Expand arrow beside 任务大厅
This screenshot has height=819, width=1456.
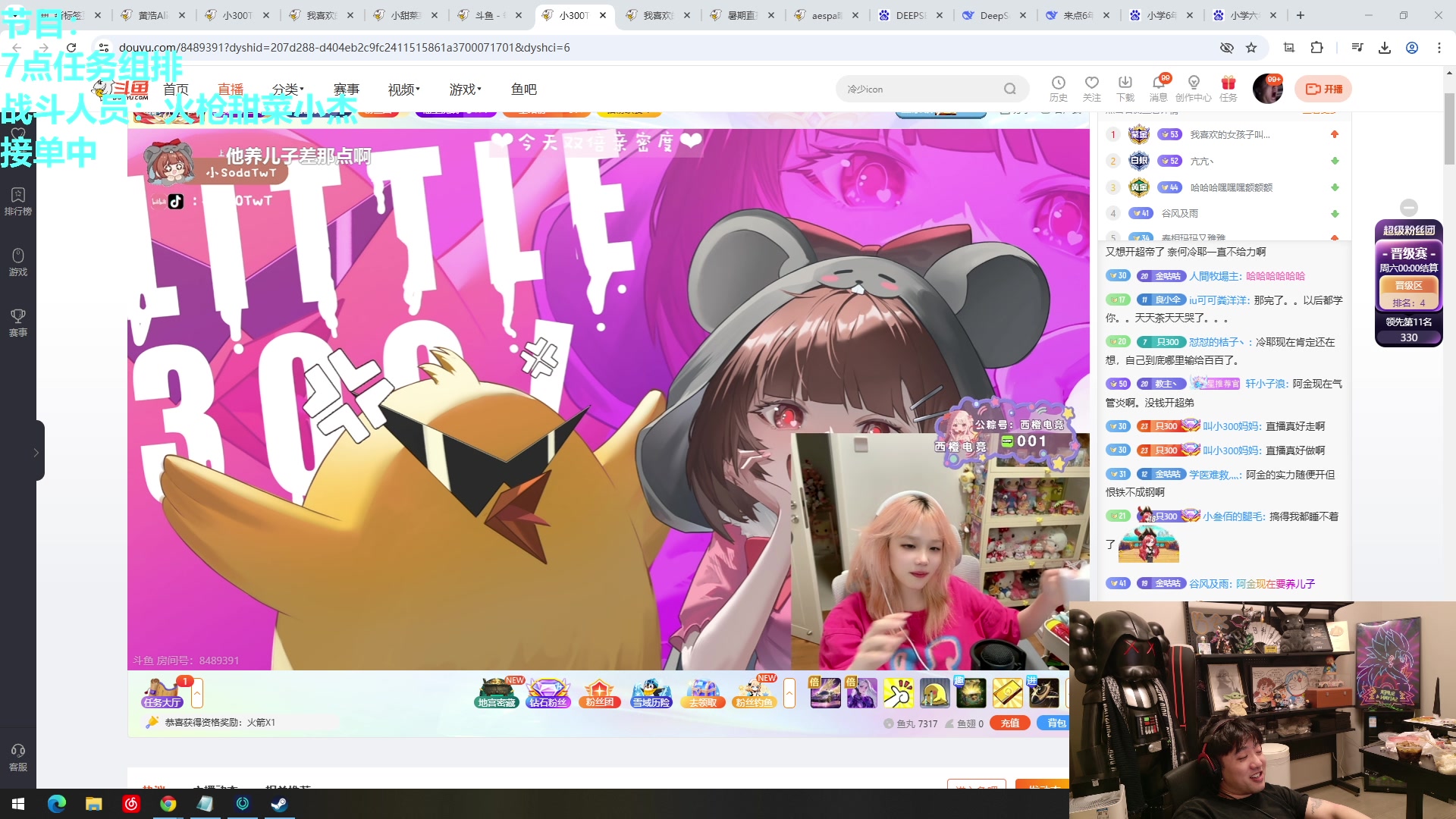click(x=197, y=693)
